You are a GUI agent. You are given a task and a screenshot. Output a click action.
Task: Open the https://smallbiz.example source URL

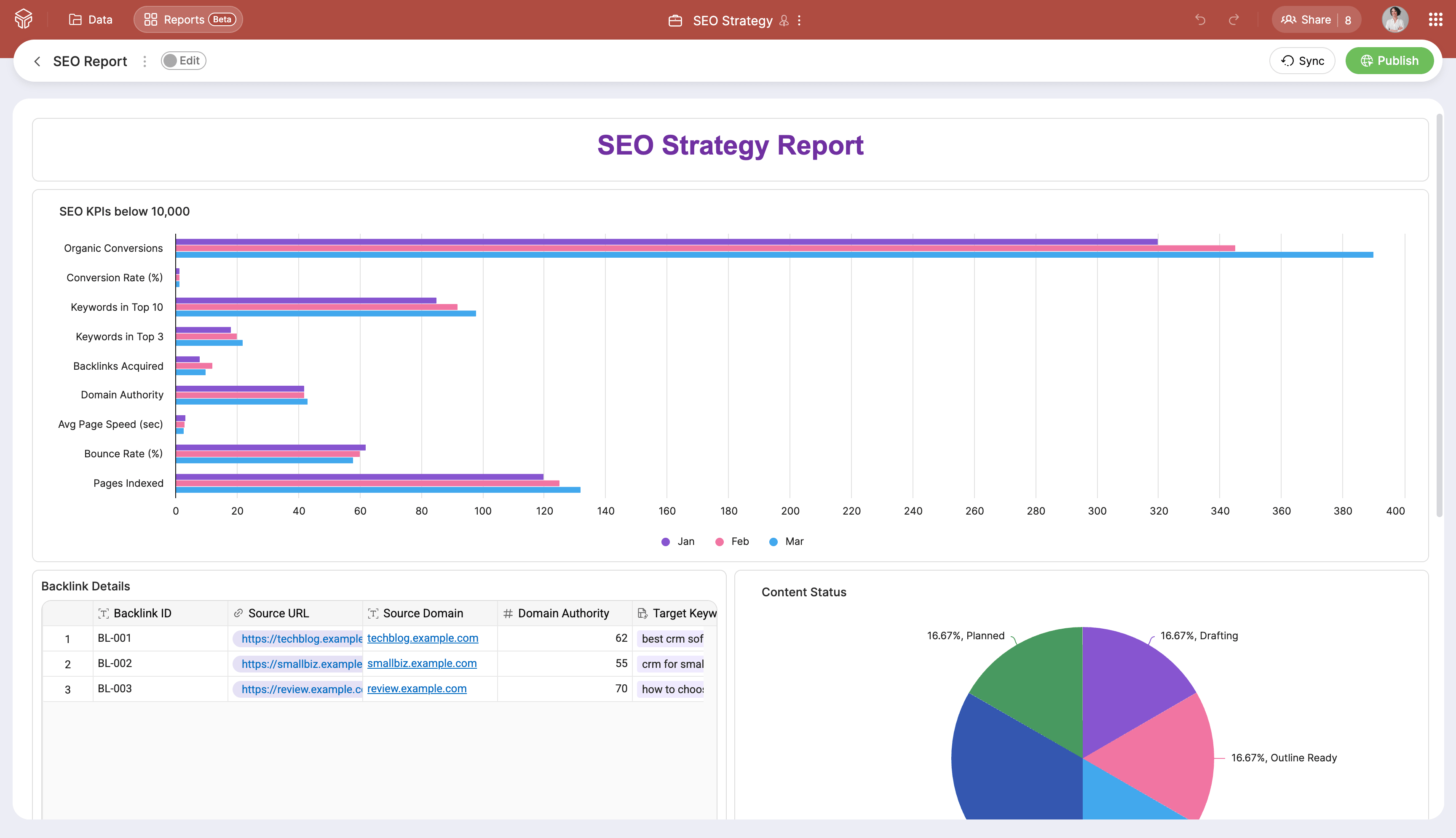[298, 664]
